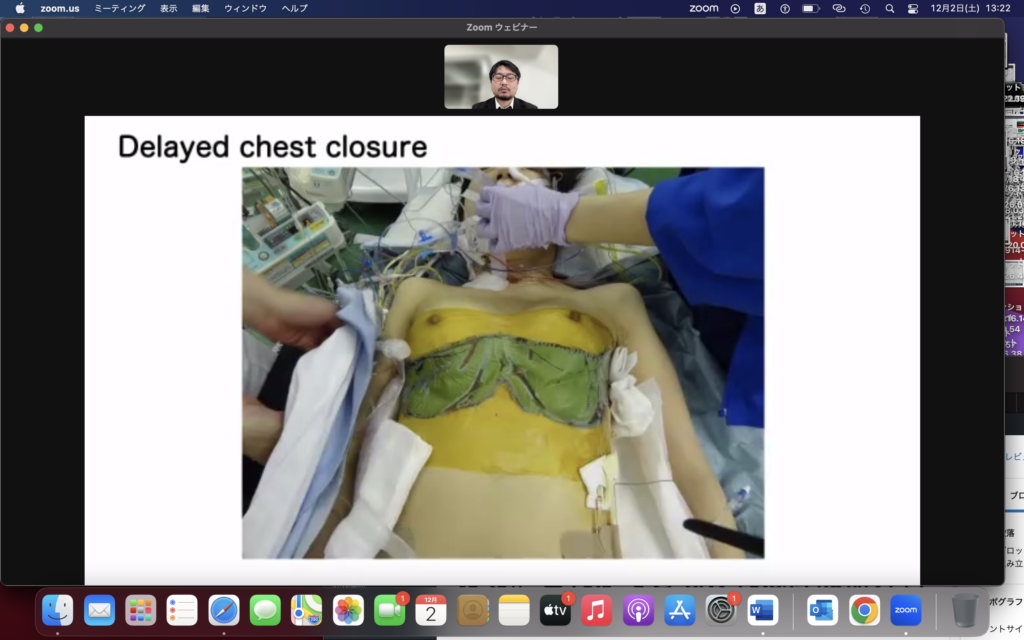1024x640 pixels.
Task: Open the Zoom app in the dock
Action: (x=906, y=609)
